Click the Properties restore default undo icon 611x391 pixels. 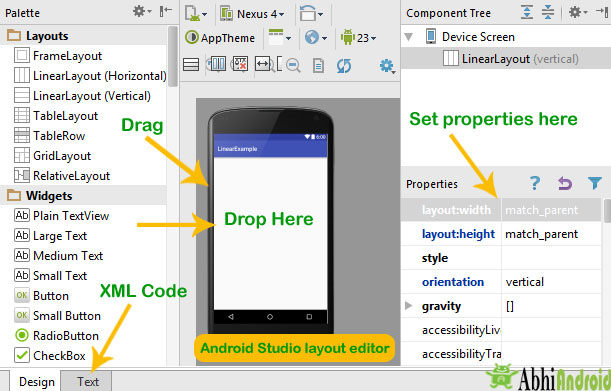(565, 183)
